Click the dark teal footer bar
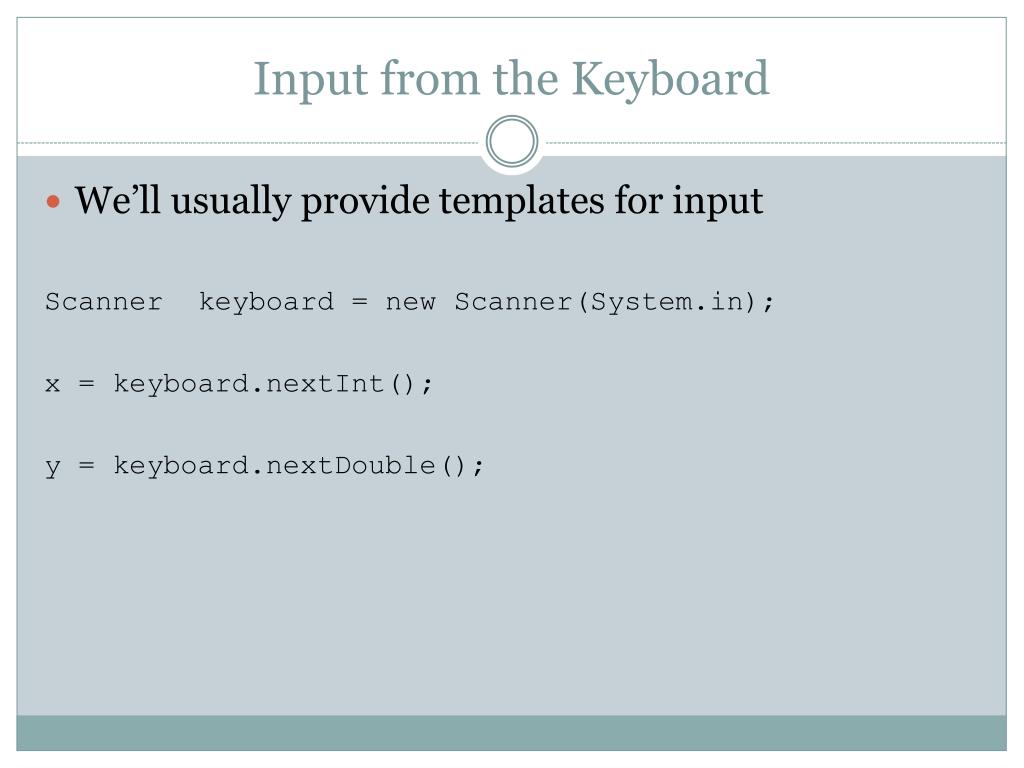 tap(511, 733)
